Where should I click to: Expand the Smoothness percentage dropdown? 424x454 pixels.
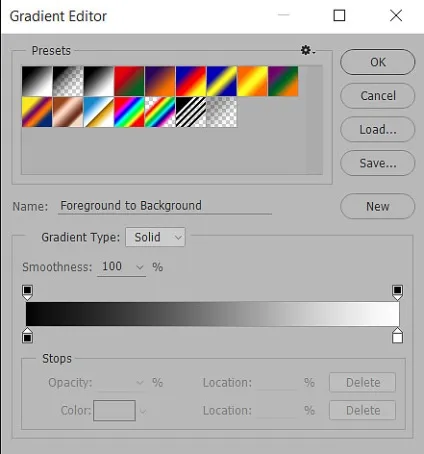point(140,267)
